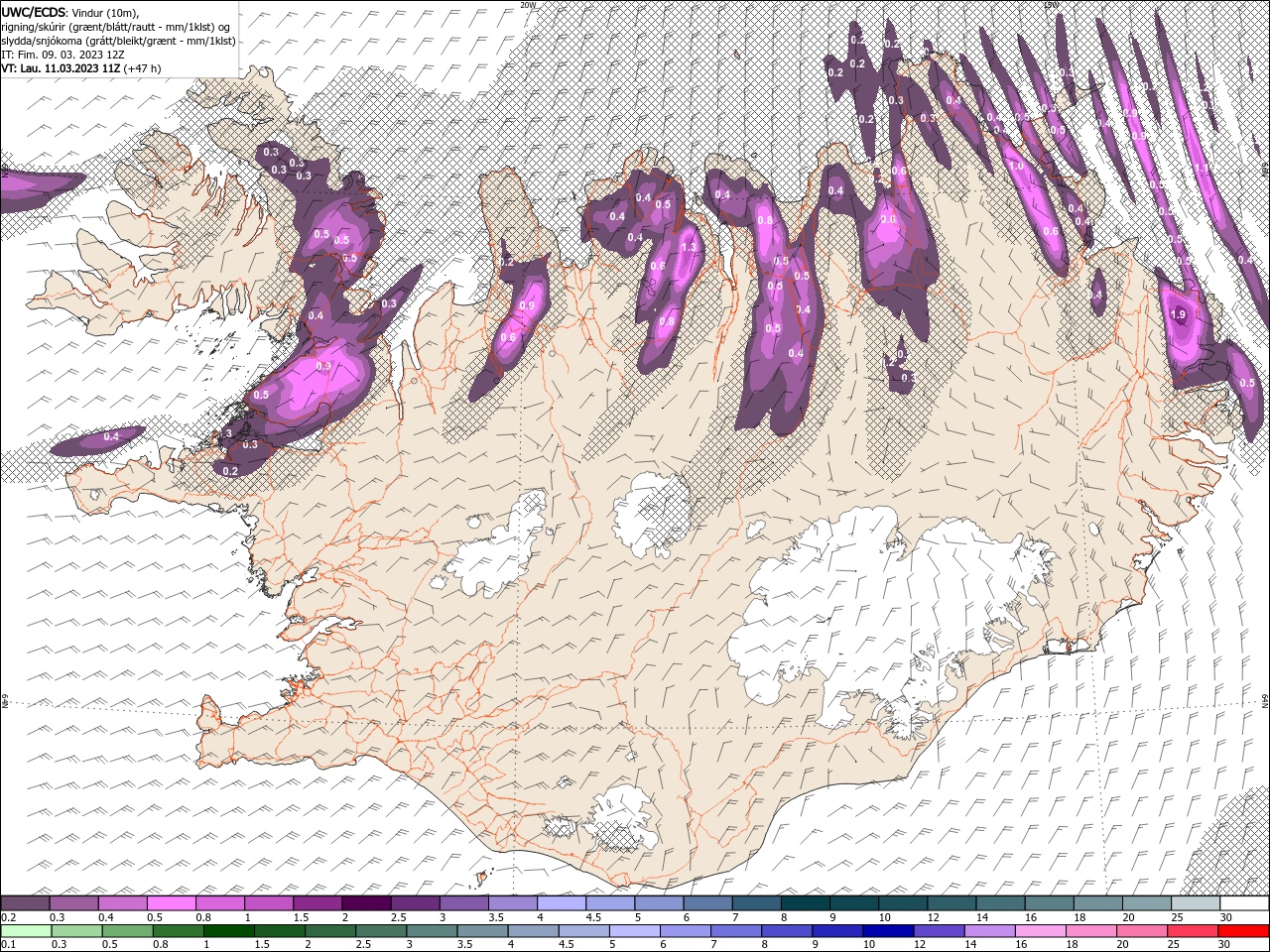
Task: Select bottom-row pink swatch between 16 and 18
Action: coord(1040,931)
